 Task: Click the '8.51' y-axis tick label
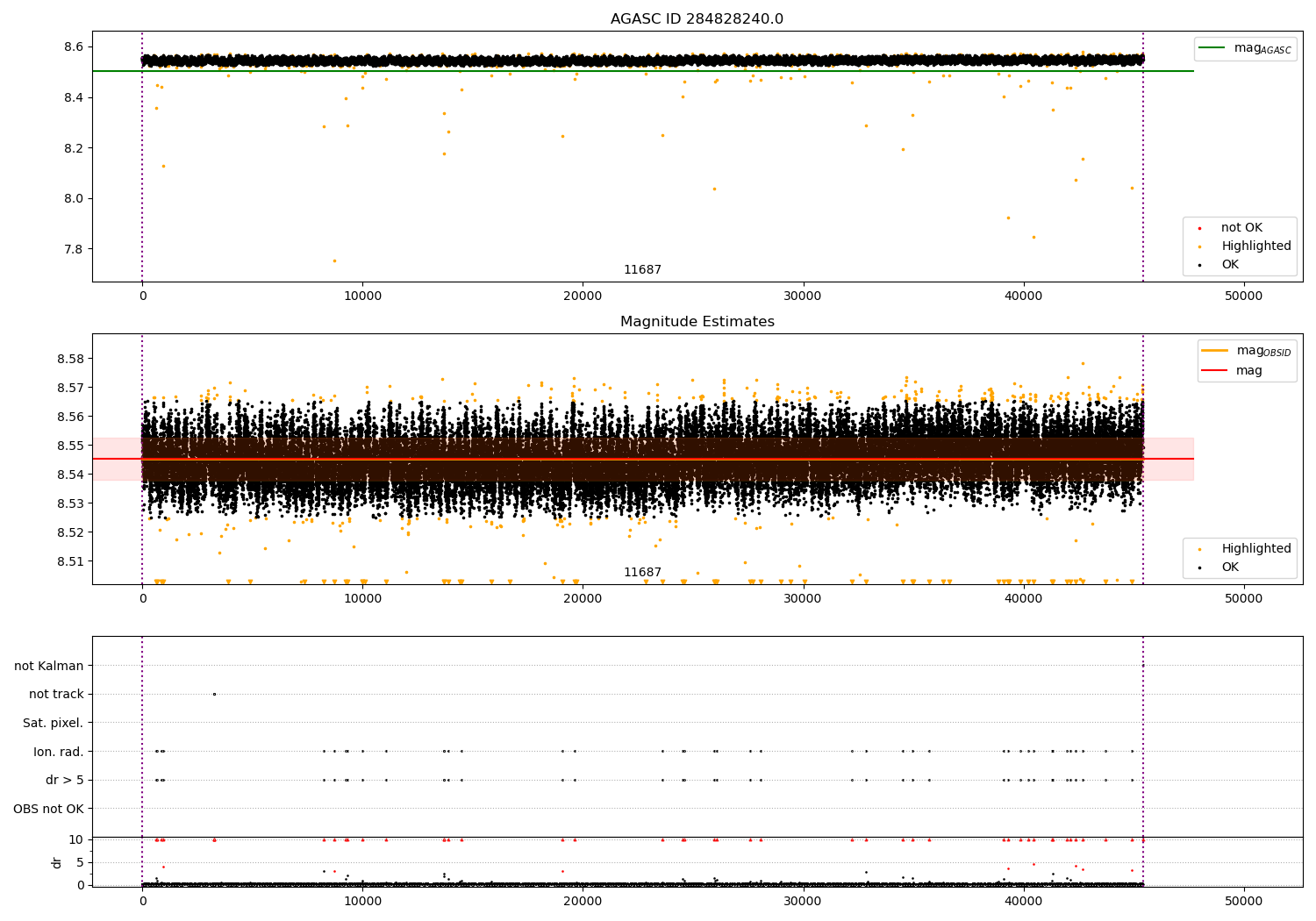click(70, 561)
